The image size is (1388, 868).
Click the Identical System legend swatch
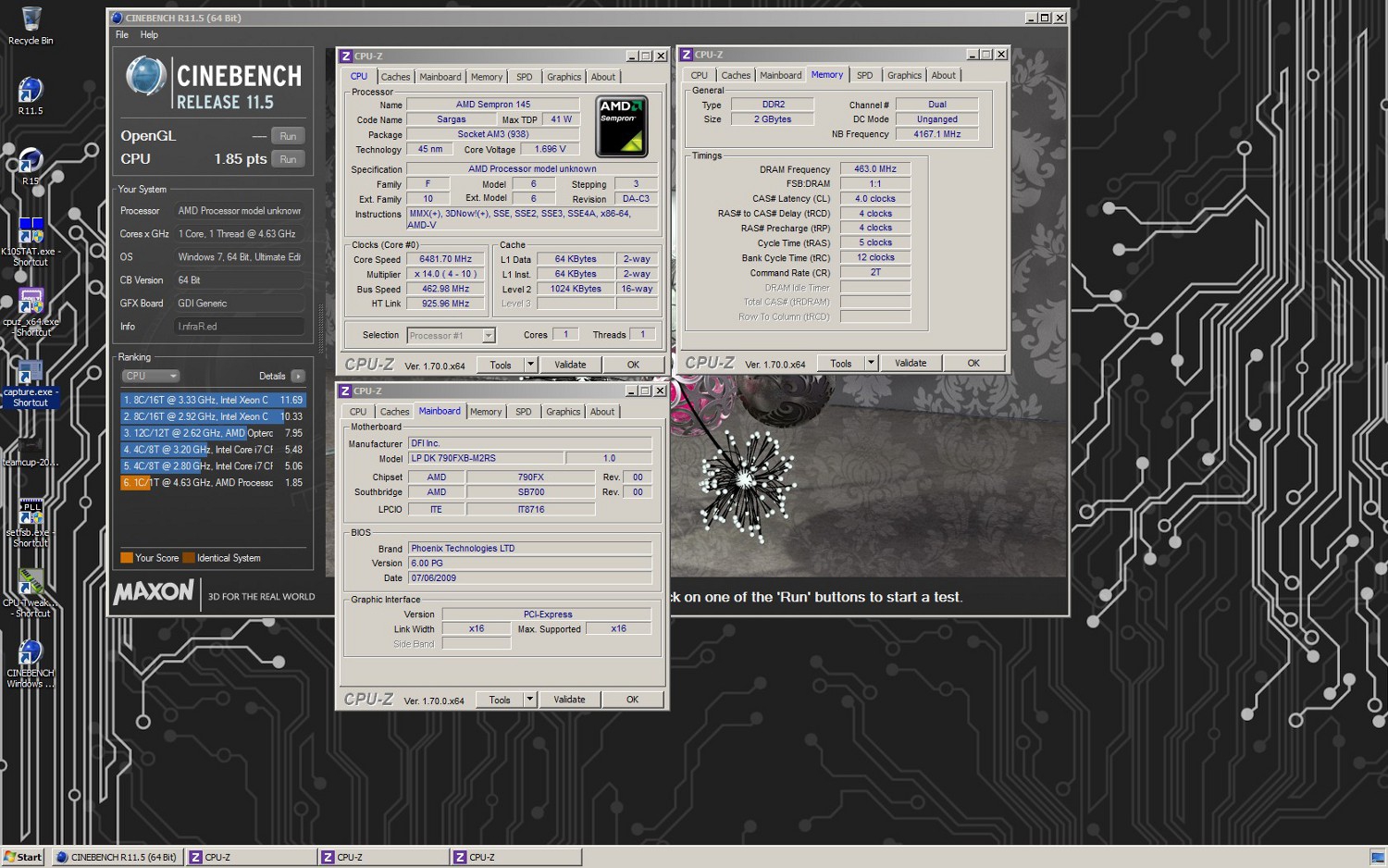(189, 558)
